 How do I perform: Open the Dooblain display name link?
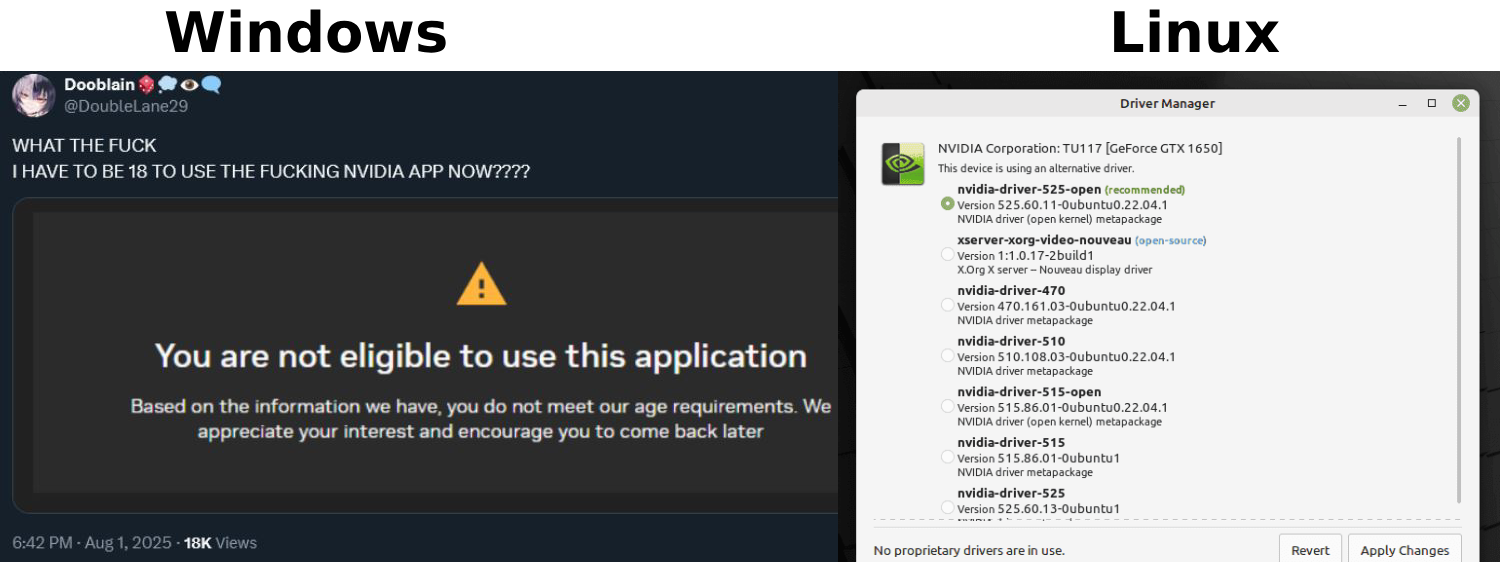(99, 85)
